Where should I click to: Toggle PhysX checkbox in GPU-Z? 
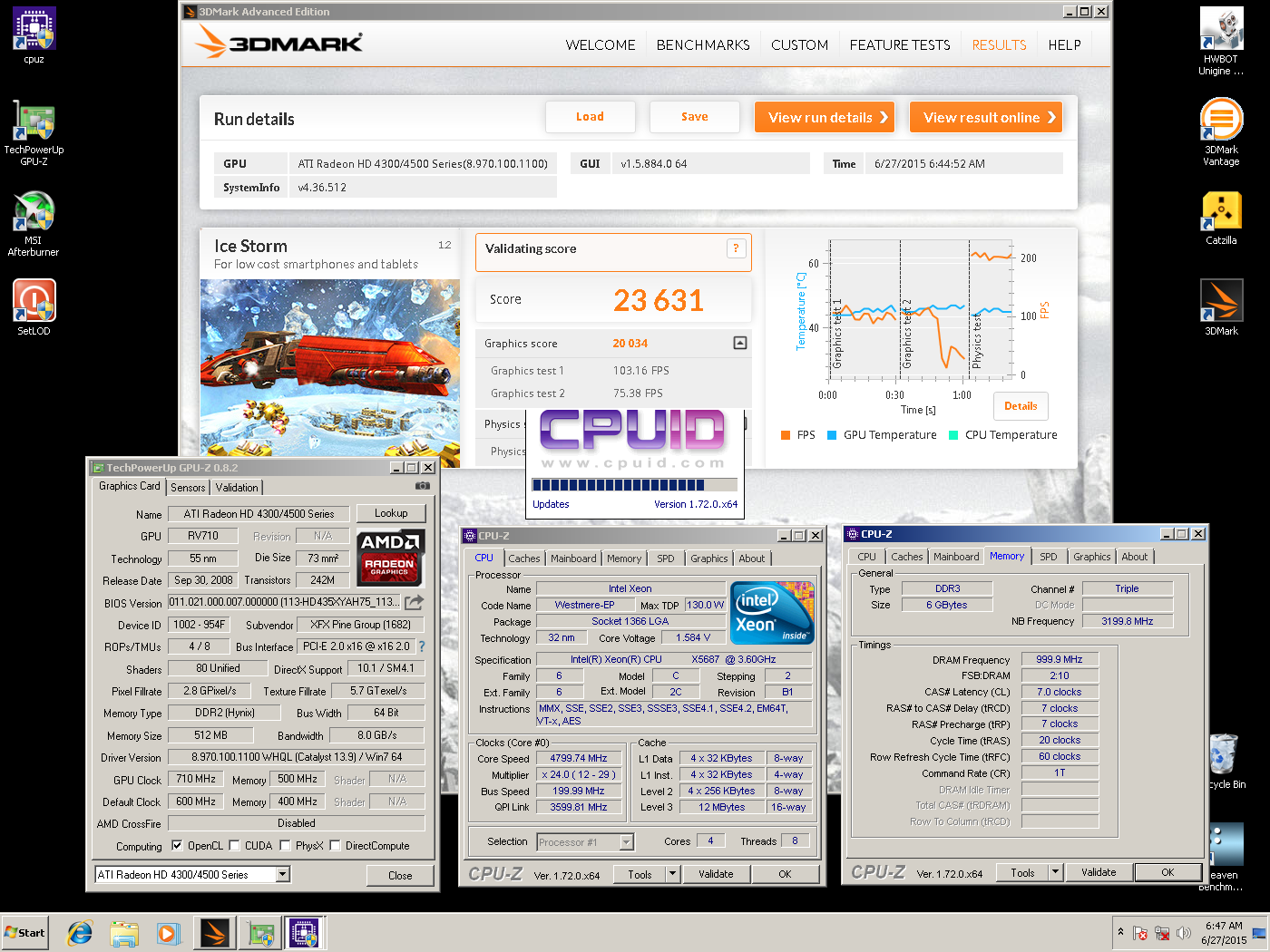click(285, 845)
